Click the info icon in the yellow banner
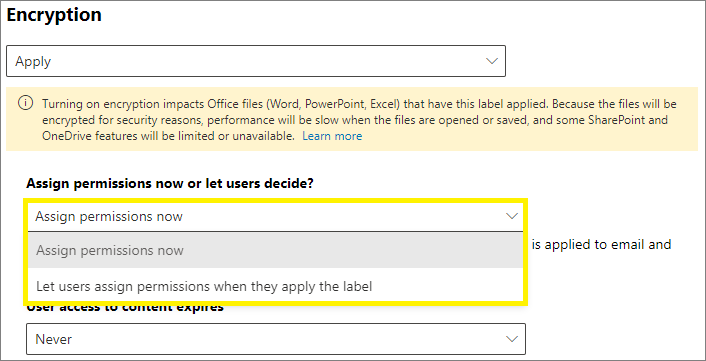Viewport: 706px width, 361px height. pos(25,104)
